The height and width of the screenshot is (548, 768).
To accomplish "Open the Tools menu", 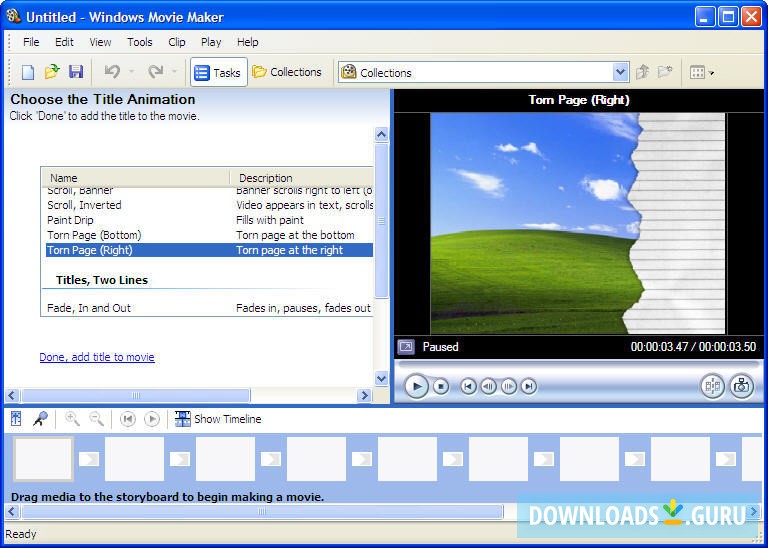I will point(139,42).
